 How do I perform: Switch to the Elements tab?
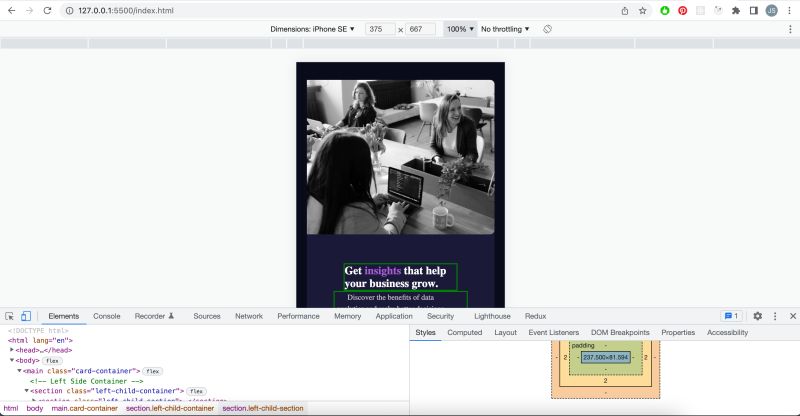point(64,316)
